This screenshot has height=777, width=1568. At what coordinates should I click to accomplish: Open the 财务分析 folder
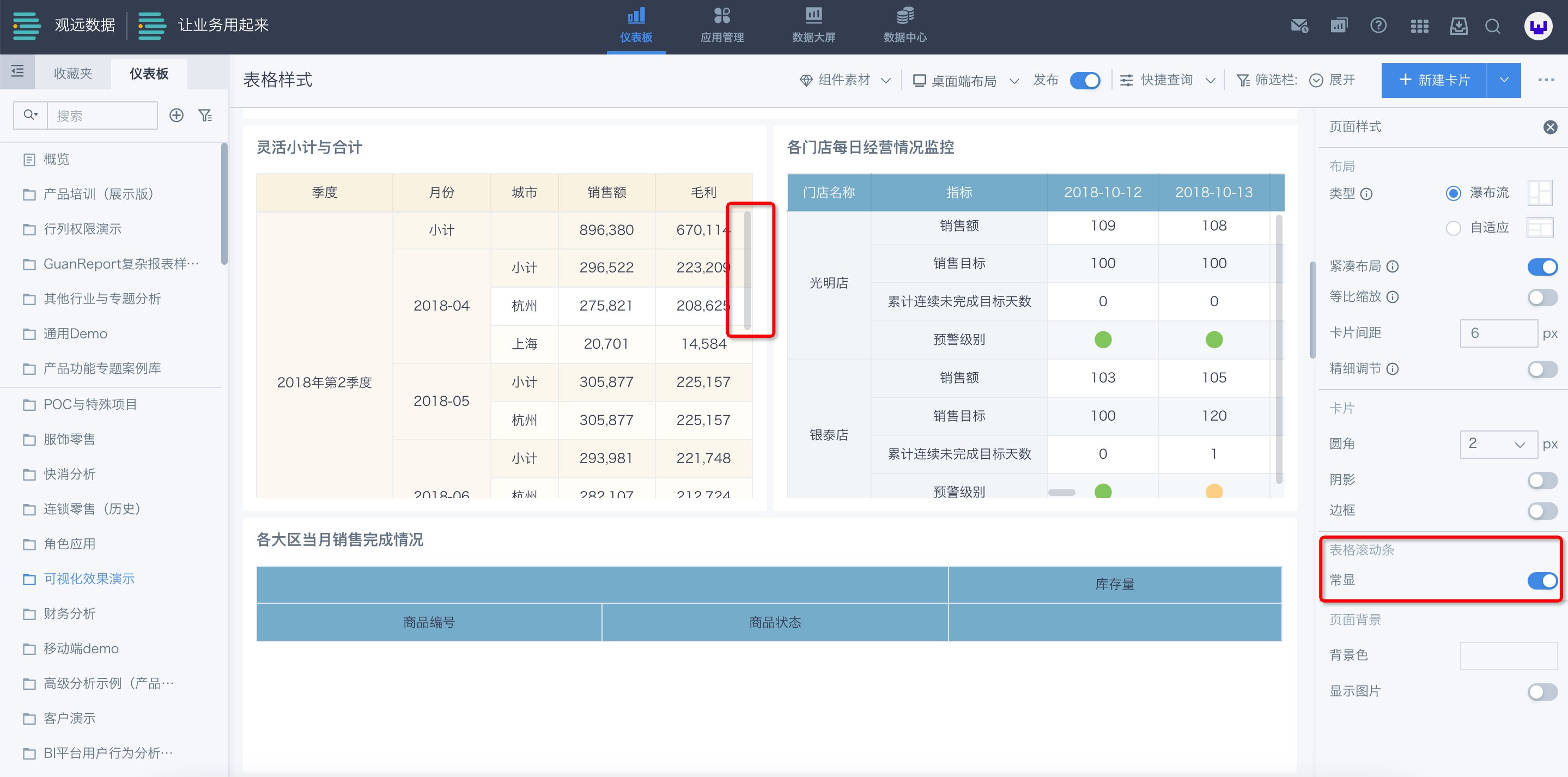click(69, 614)
